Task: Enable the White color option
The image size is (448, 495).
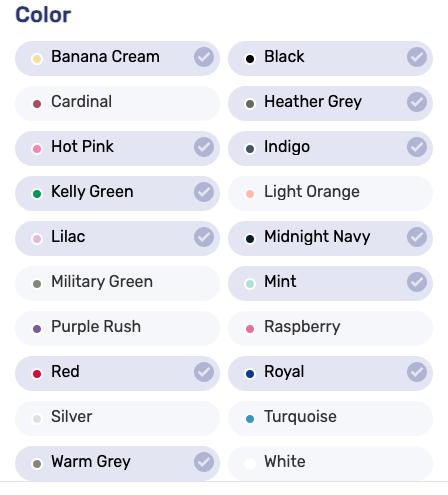Action: point(330,463)
